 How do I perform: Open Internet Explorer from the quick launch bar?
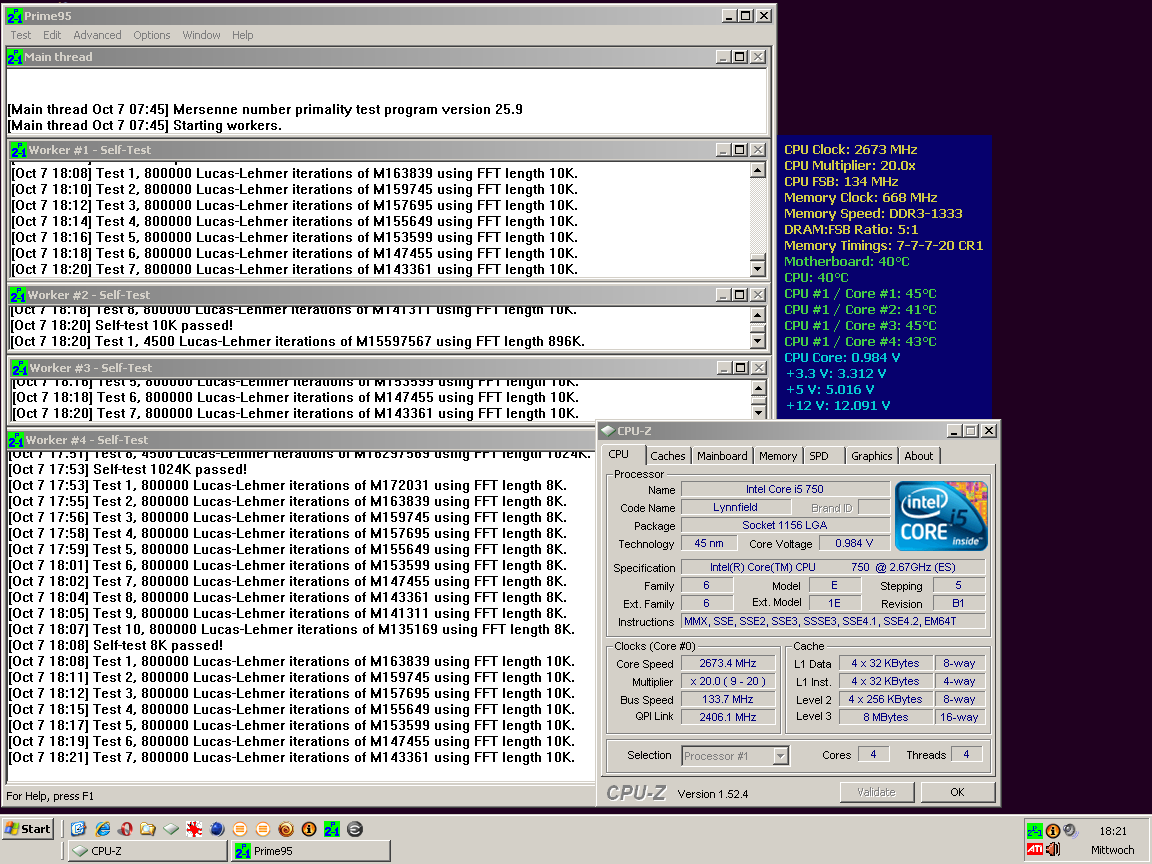[101, 829]
